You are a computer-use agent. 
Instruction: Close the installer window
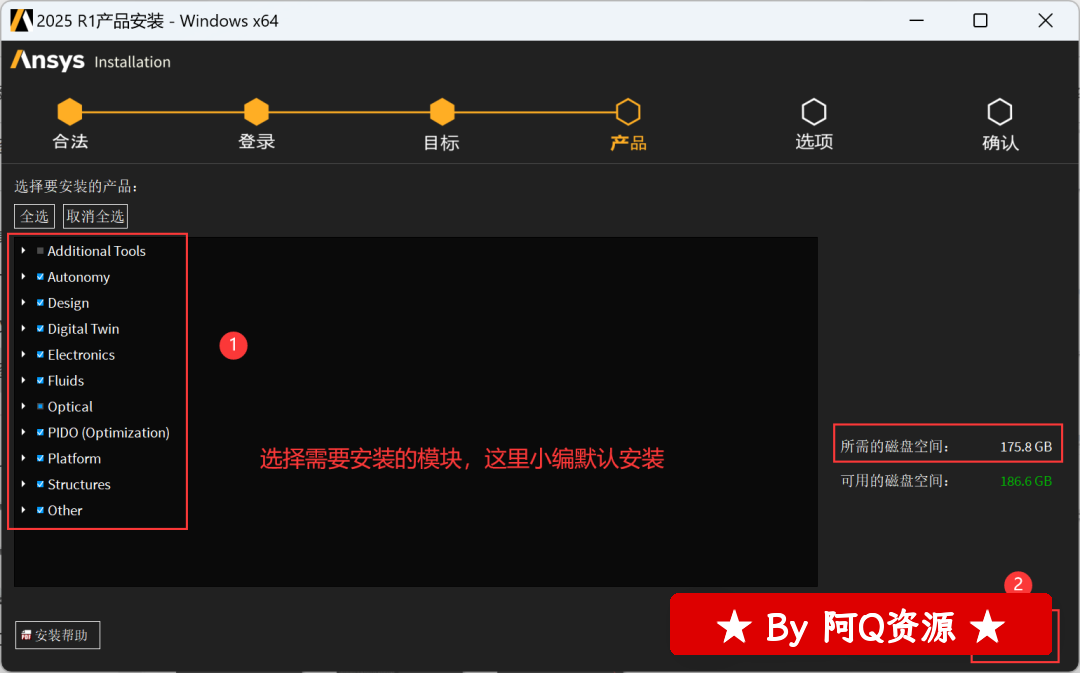pos(1045,21)
